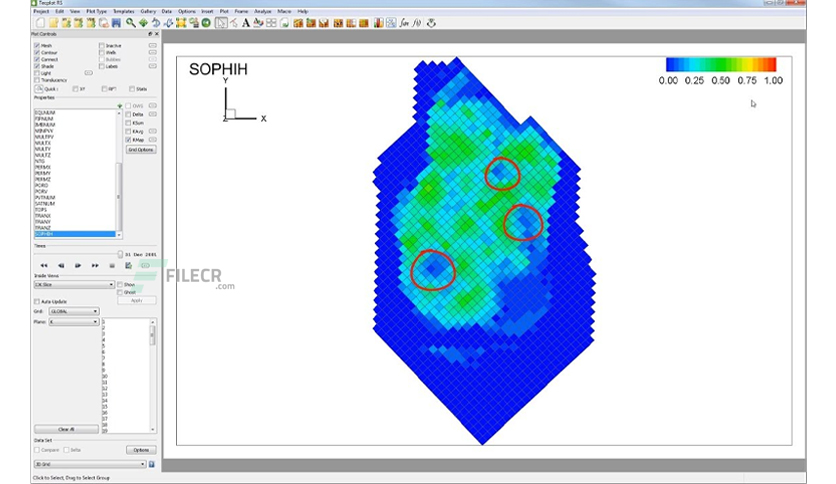Open details button next to RMap
This screenshot has width=836, height=484.
click(152, 140)
